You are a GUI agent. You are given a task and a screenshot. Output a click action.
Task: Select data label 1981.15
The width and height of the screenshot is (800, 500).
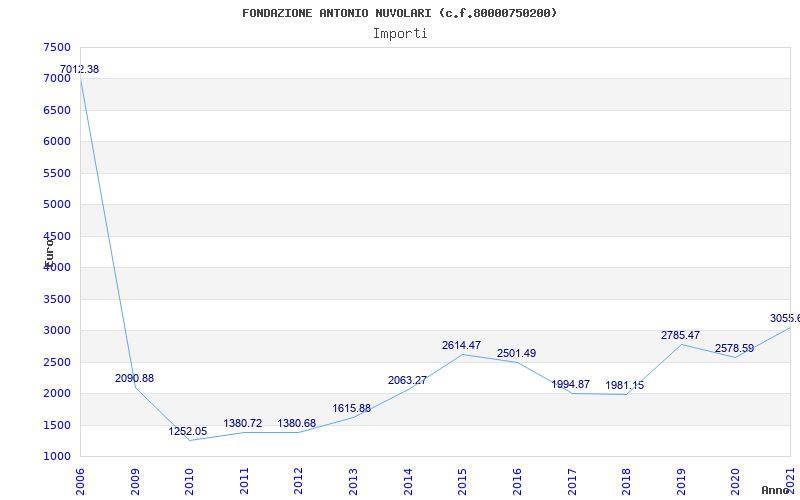coord(624,386)
